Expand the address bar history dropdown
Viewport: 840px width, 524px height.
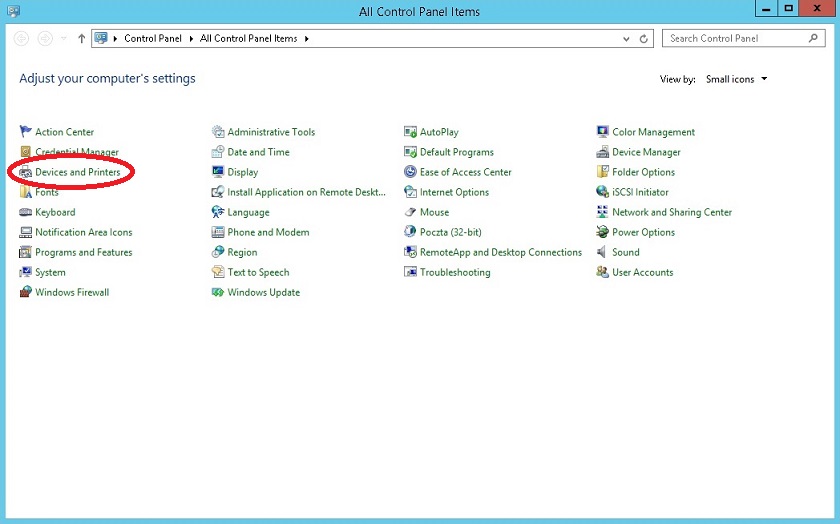pos(626,39)
